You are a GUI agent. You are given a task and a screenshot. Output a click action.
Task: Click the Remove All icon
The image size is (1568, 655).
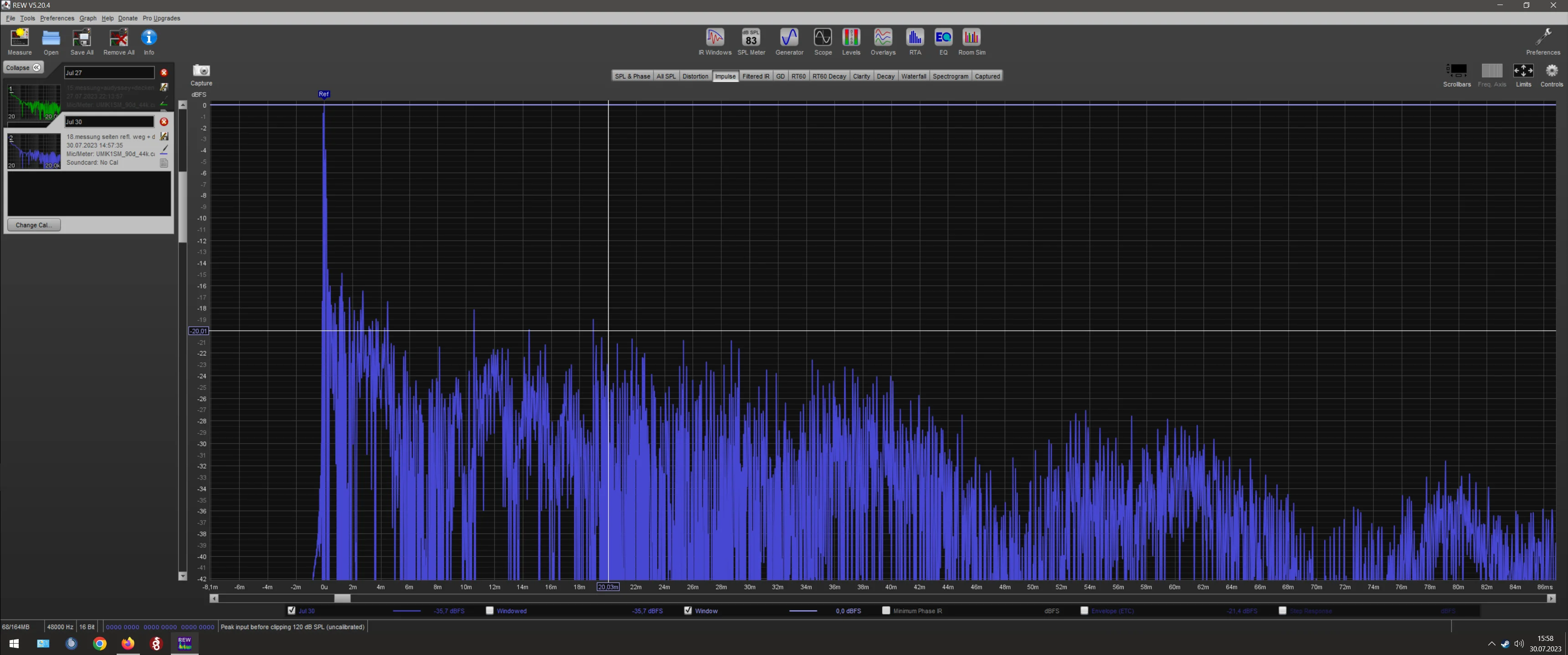click(118, 41)
